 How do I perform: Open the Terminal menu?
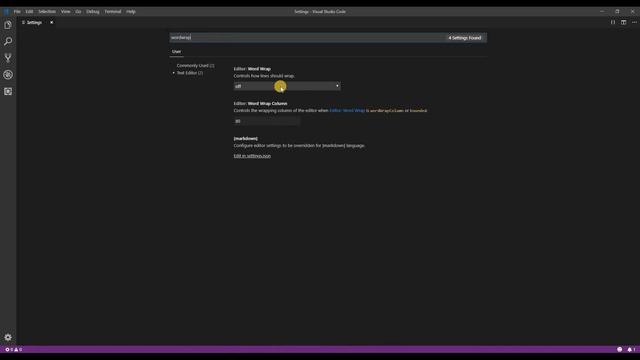pos(113,11)
